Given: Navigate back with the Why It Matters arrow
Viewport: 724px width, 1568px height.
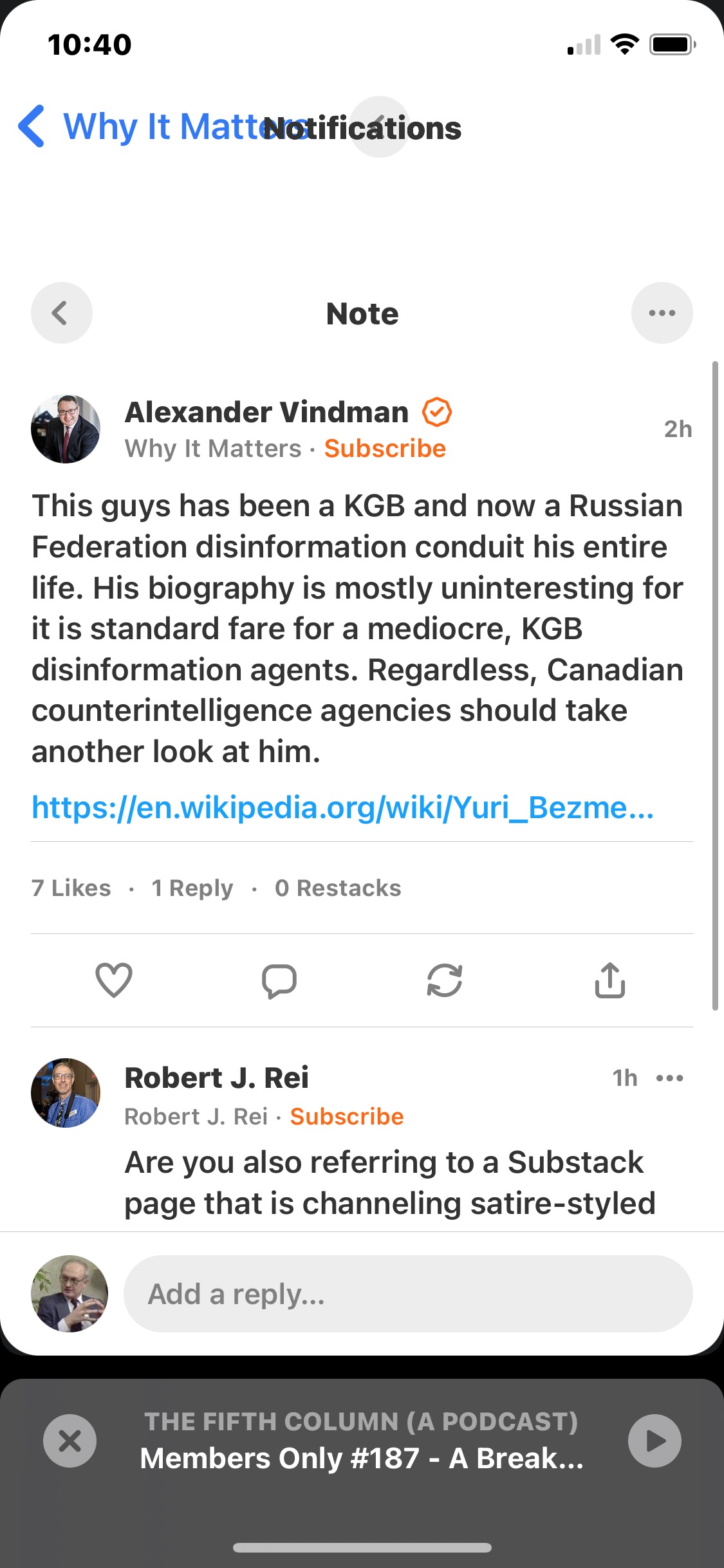Looking at the screenshot, I should (32, 127).
